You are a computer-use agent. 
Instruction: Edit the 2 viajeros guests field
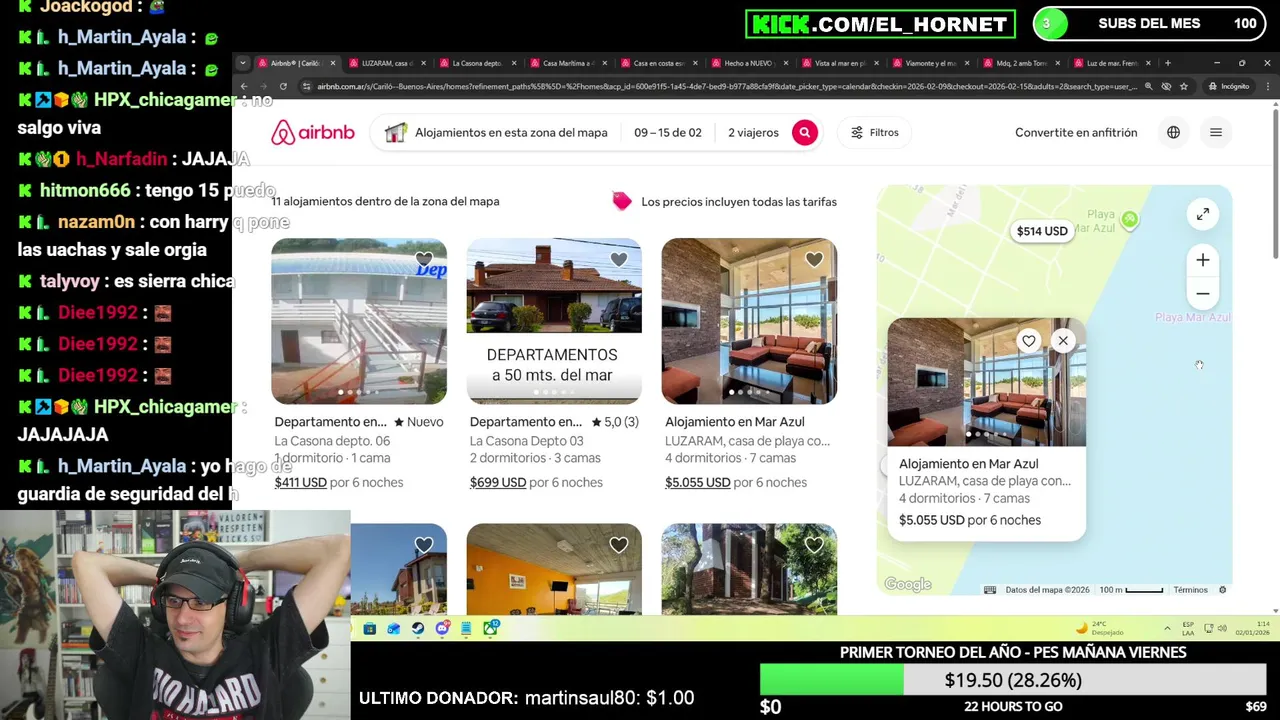pyautogui.click(x=753, y=132)
